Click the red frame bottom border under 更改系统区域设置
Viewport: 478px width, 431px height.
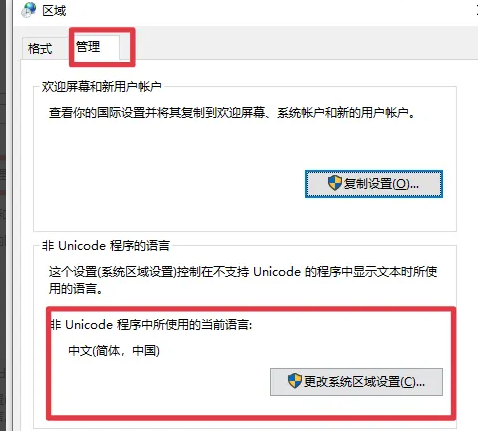[x=251, y=417]
